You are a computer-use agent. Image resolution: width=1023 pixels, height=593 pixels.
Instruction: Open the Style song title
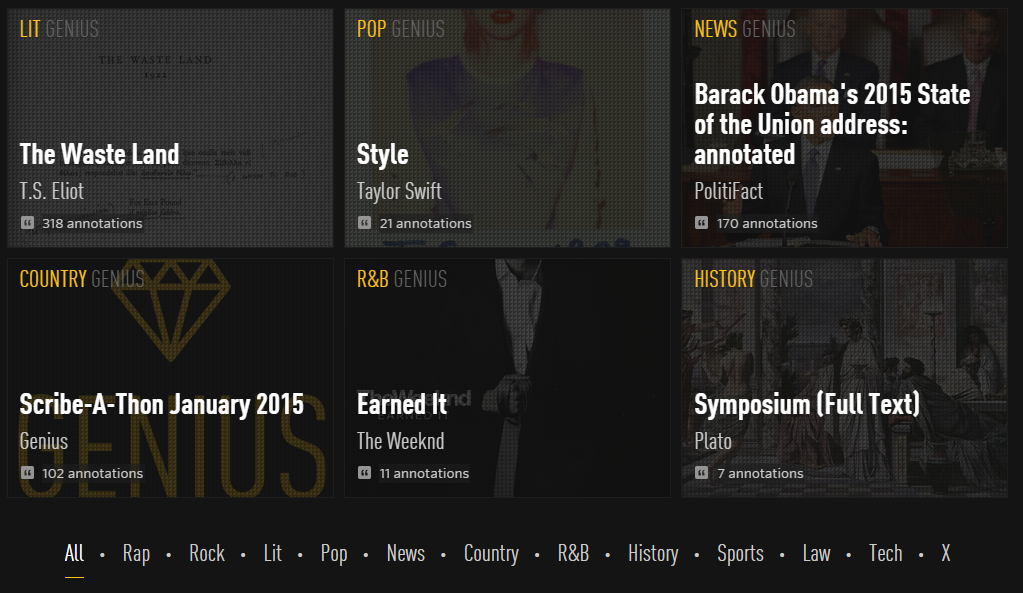click(382, 155)
